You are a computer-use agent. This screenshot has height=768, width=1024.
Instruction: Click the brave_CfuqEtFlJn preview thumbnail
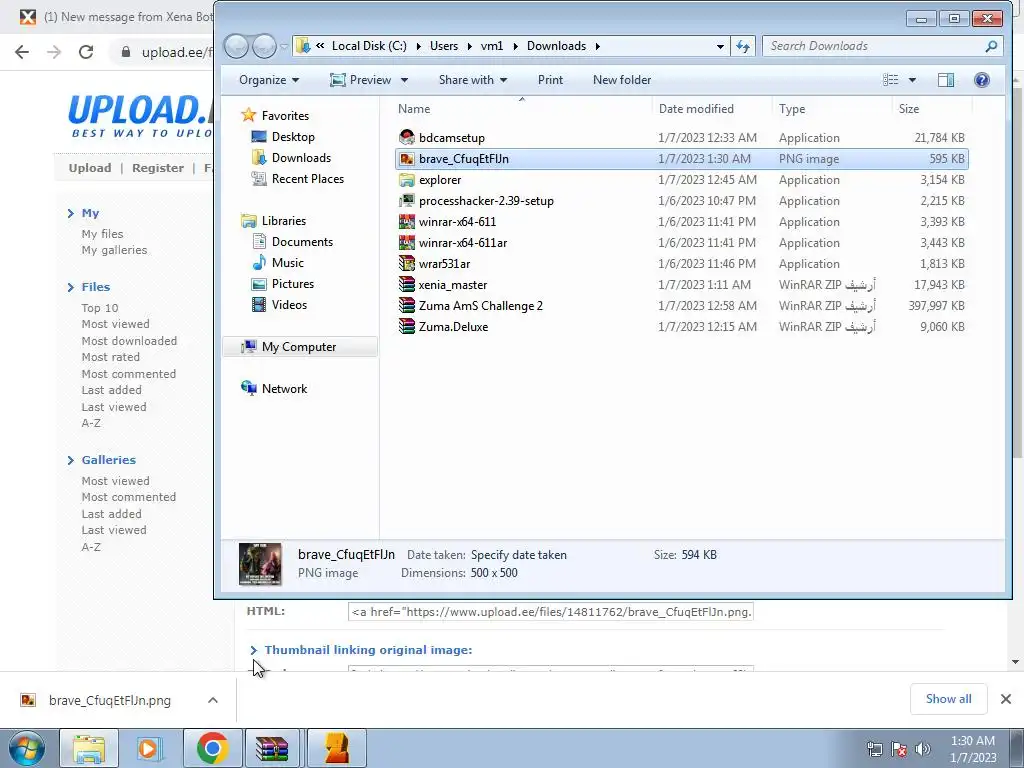point(260,564)
